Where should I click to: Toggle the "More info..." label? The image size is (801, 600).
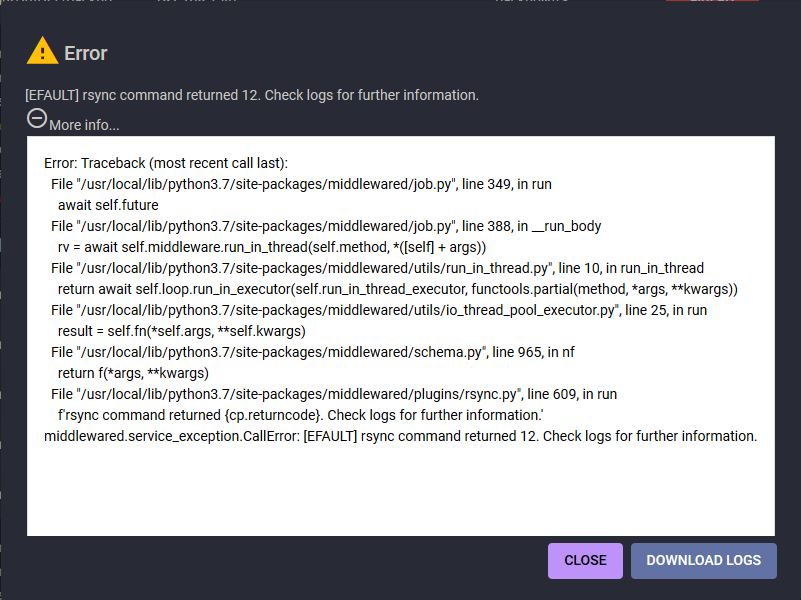(84, 125)
